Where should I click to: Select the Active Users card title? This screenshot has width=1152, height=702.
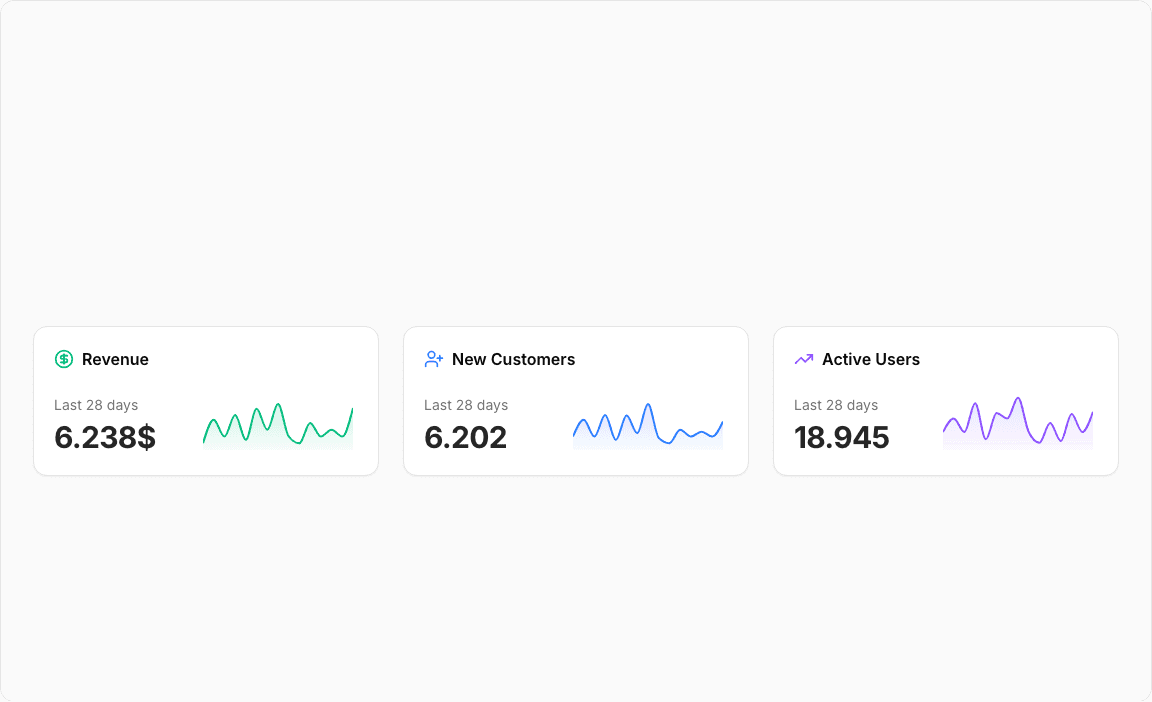[x=870, y=359]
